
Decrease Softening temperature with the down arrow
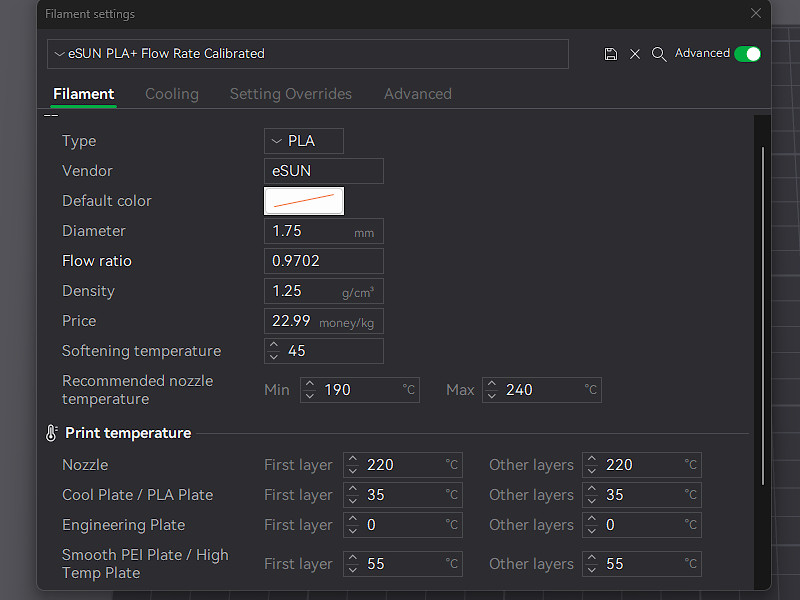click(274, 357)
